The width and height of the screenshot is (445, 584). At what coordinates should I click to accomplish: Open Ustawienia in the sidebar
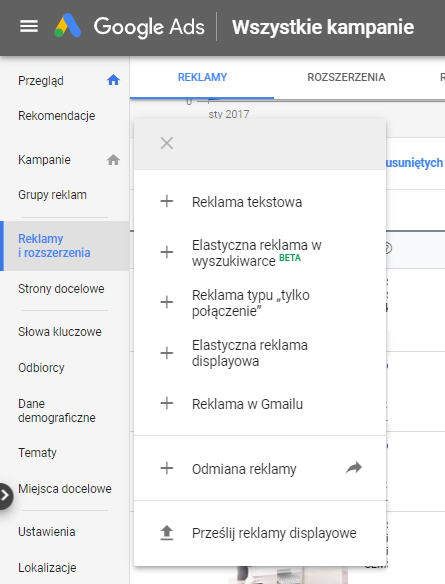[x=47, y=531]
